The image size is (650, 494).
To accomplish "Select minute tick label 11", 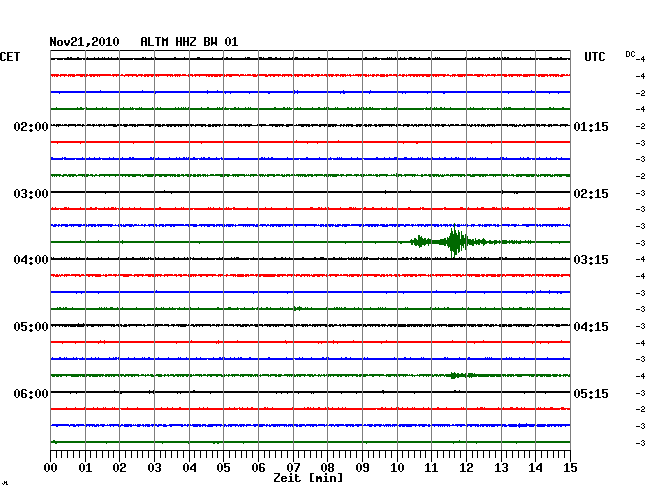I will (431, 468).
